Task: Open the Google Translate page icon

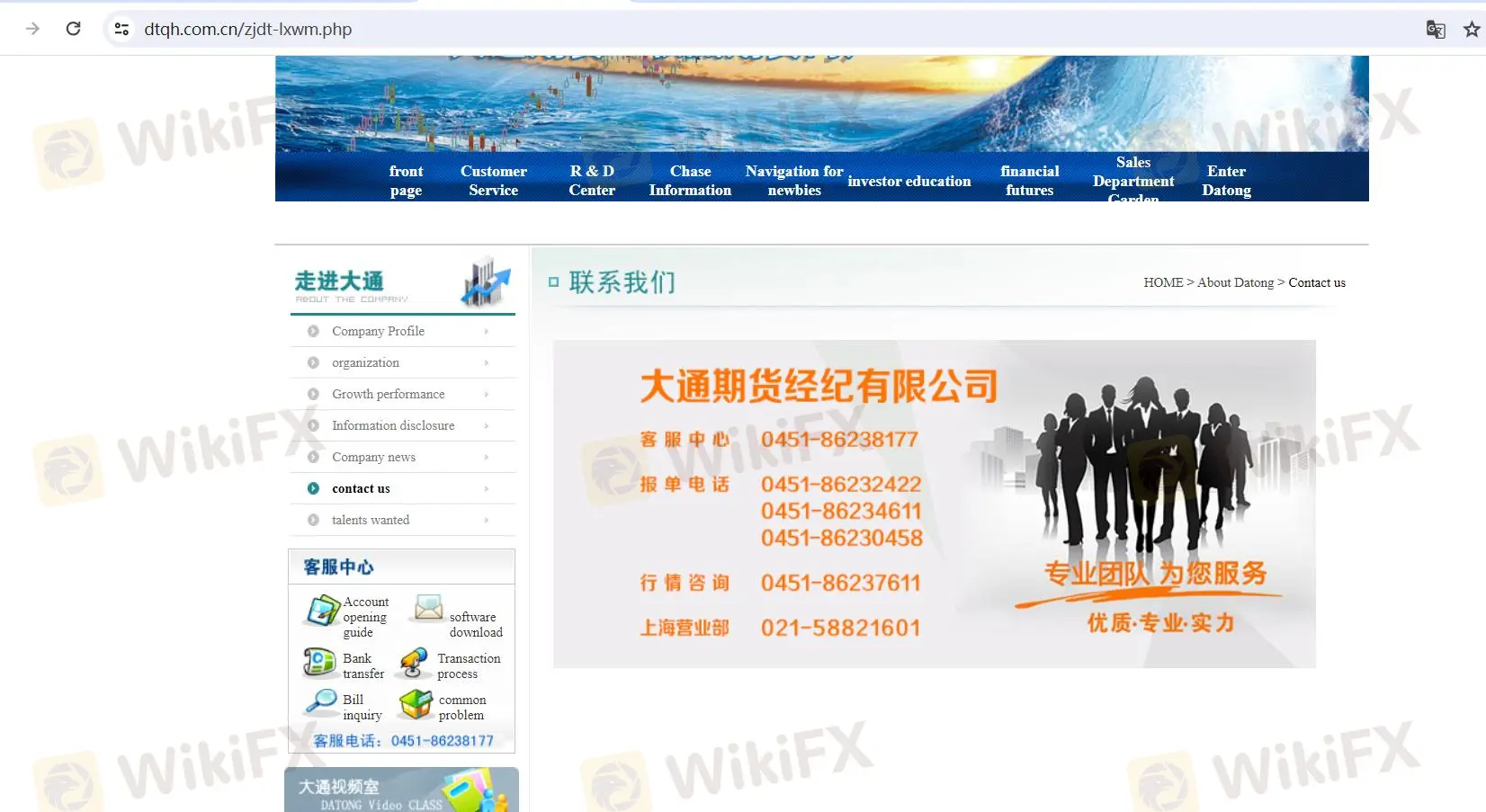Action: 1435,30
